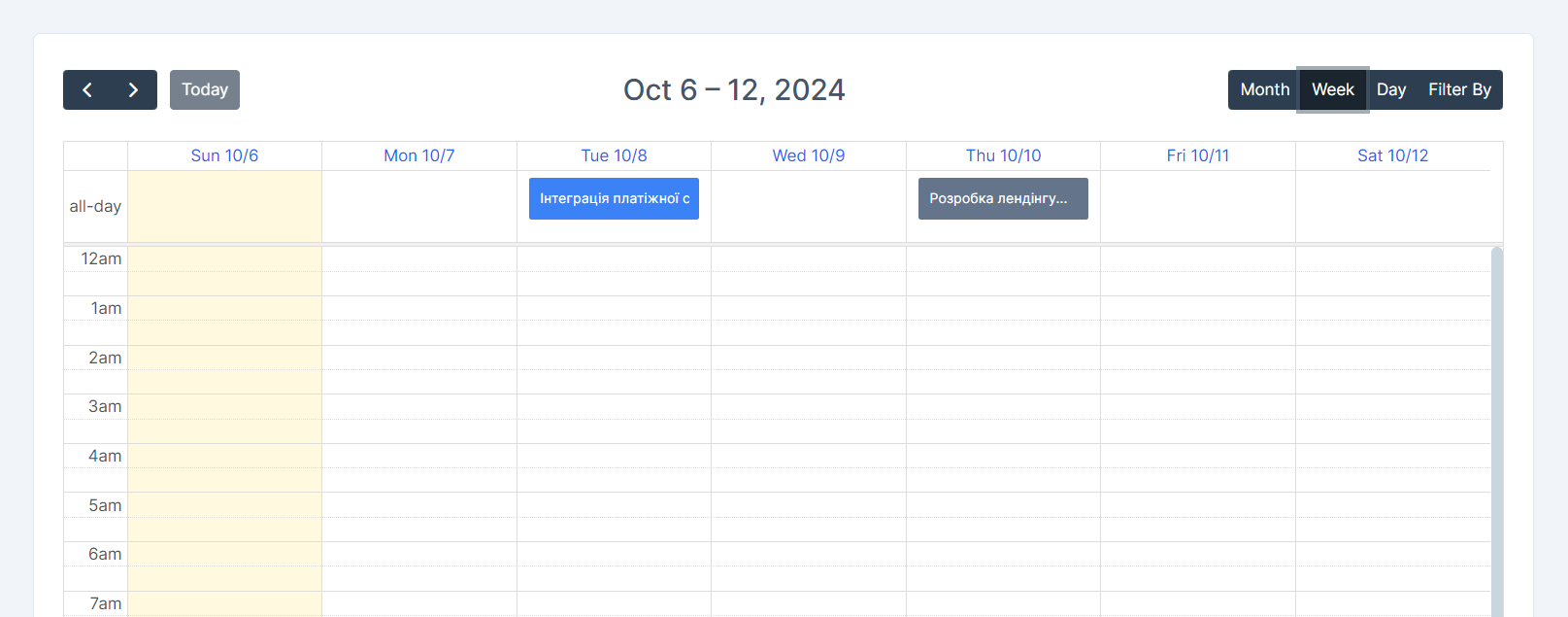Open the Fri 10/11 day header

pos(1198,155)
